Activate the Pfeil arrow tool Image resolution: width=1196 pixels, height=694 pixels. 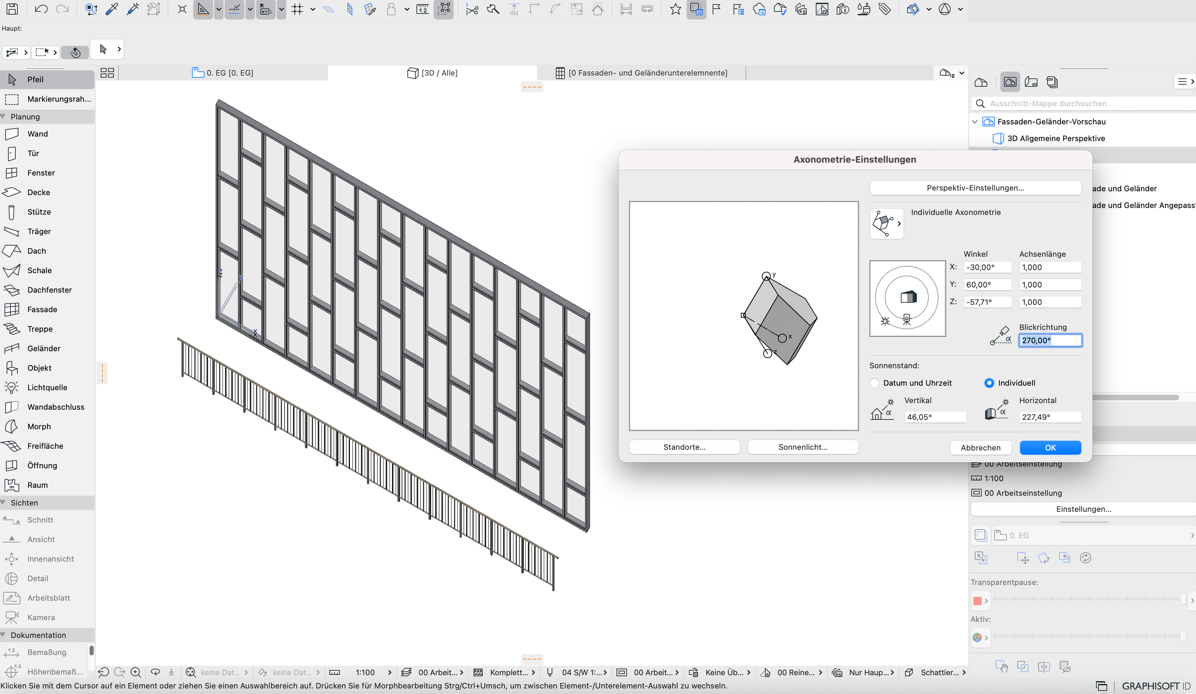pyautogui.click(x=47, y=79)
